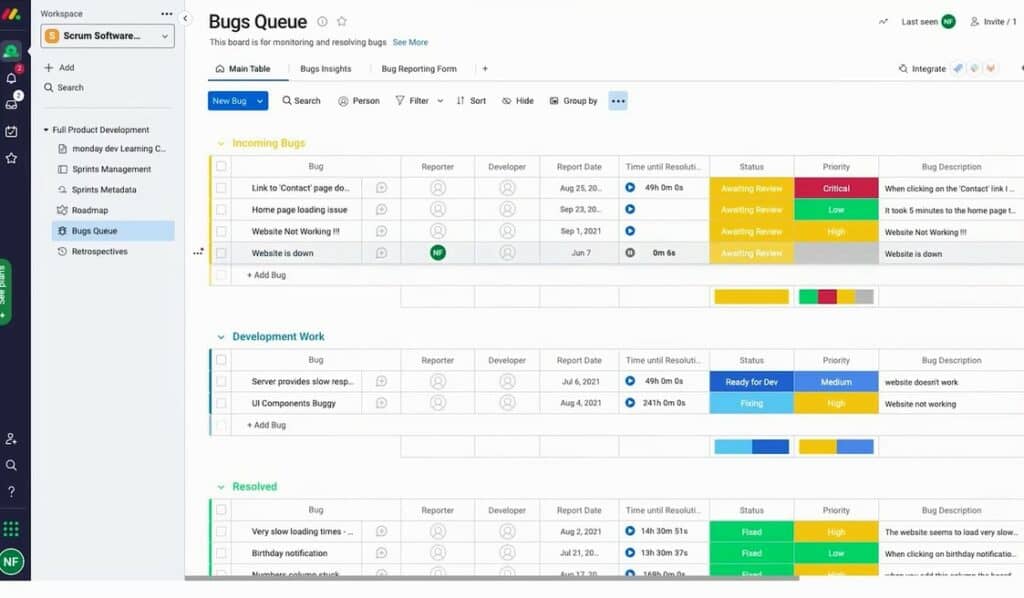Image resolution: width=1024 pixels, height=598 pixels.
Task: Tick checkbox for UI Components Buggy row
Action: click(x=222, y=404)
